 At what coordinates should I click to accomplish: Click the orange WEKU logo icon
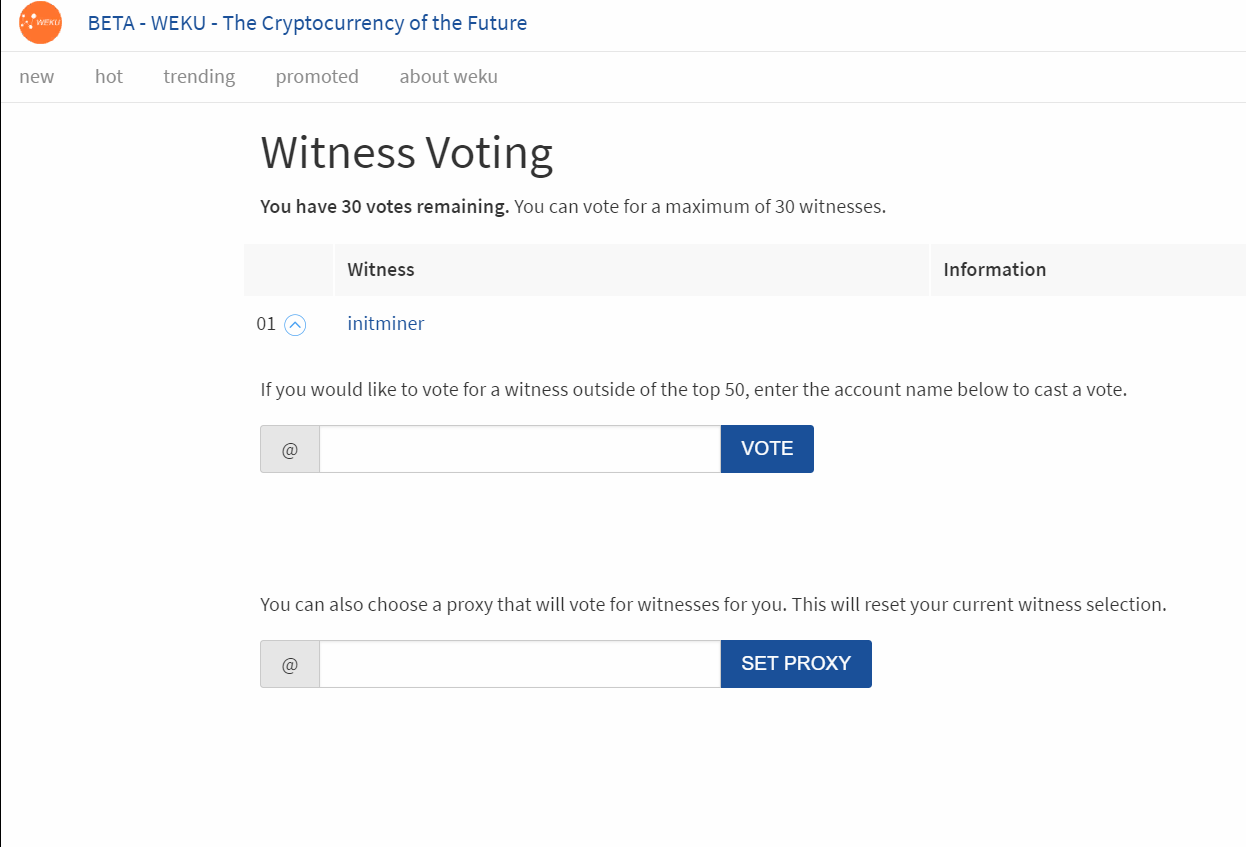(40, 23)
